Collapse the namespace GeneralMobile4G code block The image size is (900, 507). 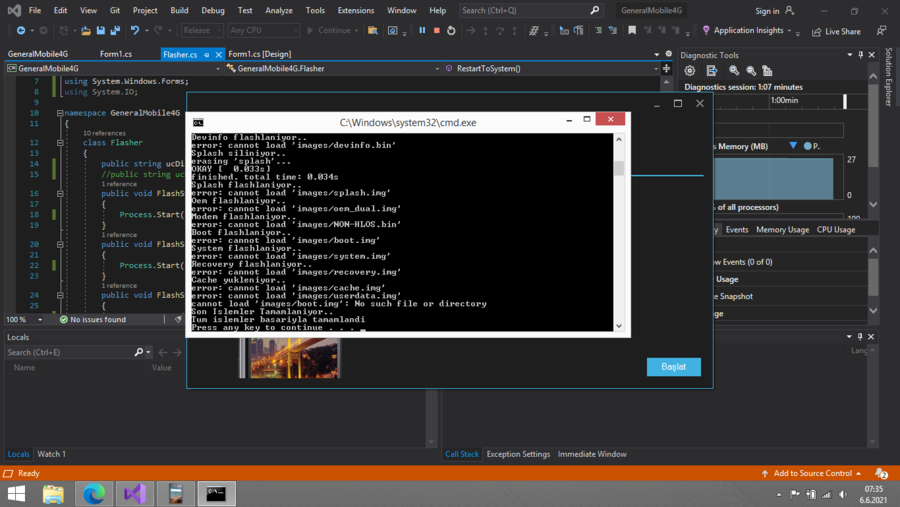[x=60, y=114]
